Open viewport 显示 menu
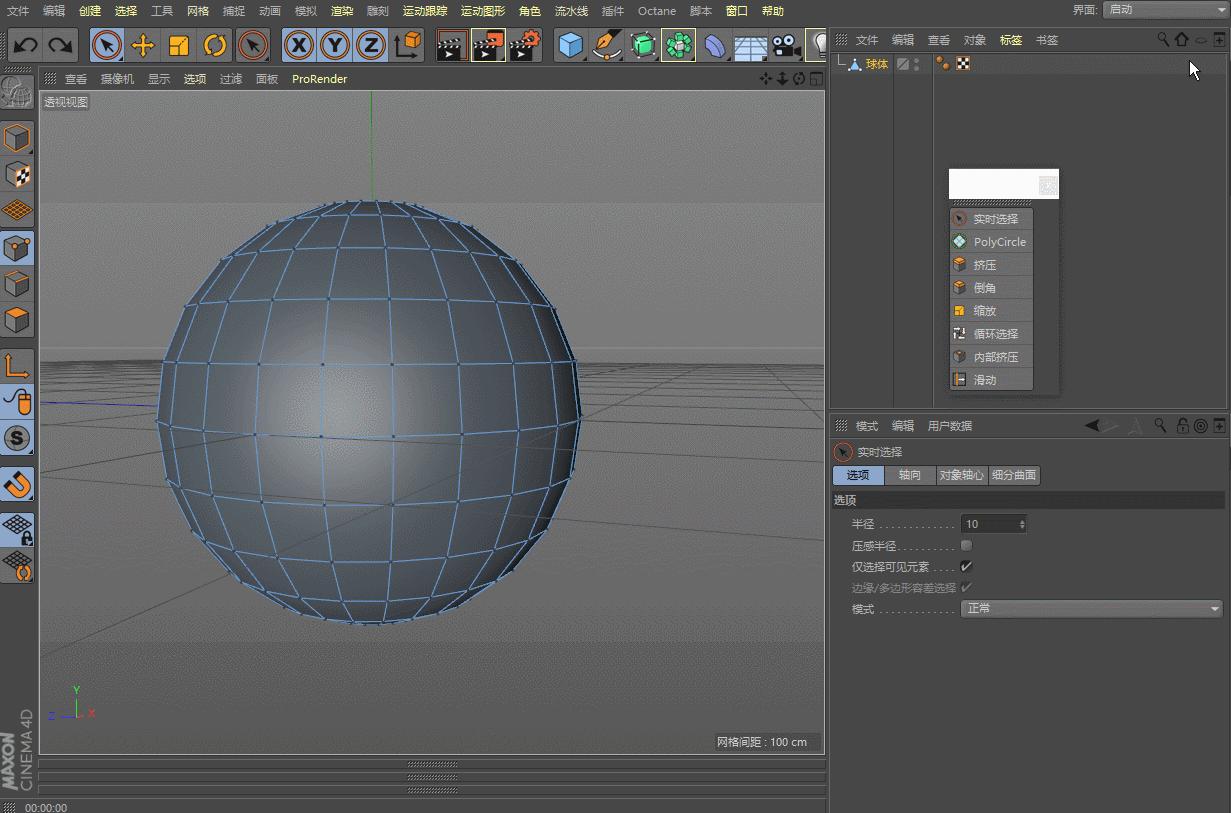 159,79
